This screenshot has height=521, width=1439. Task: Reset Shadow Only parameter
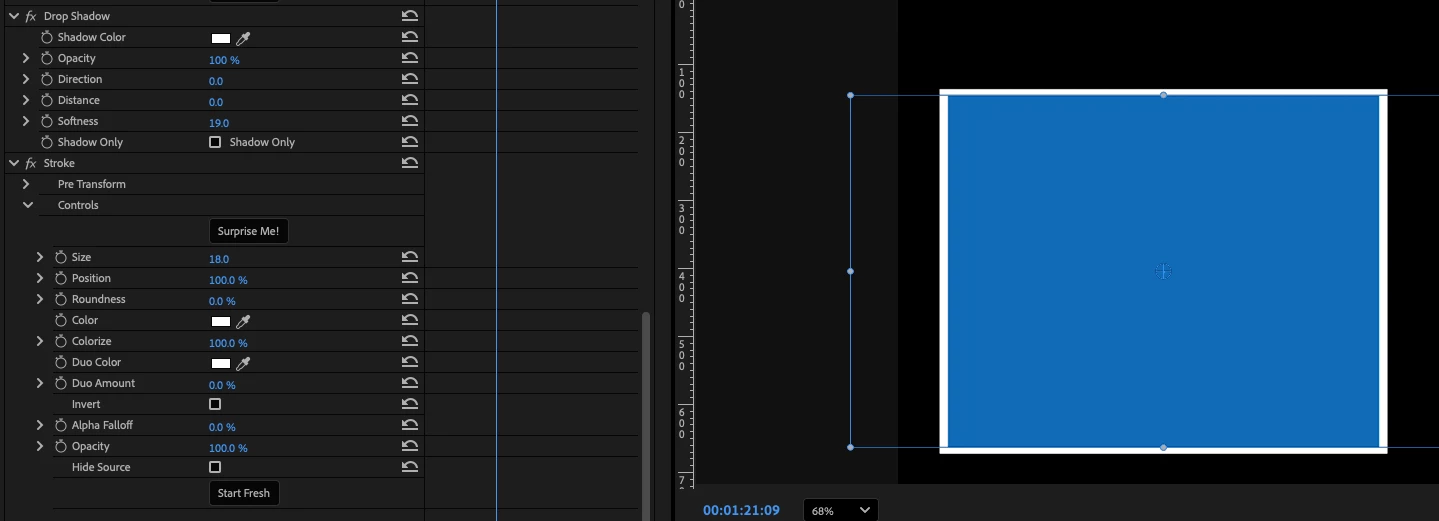point(410,142)
